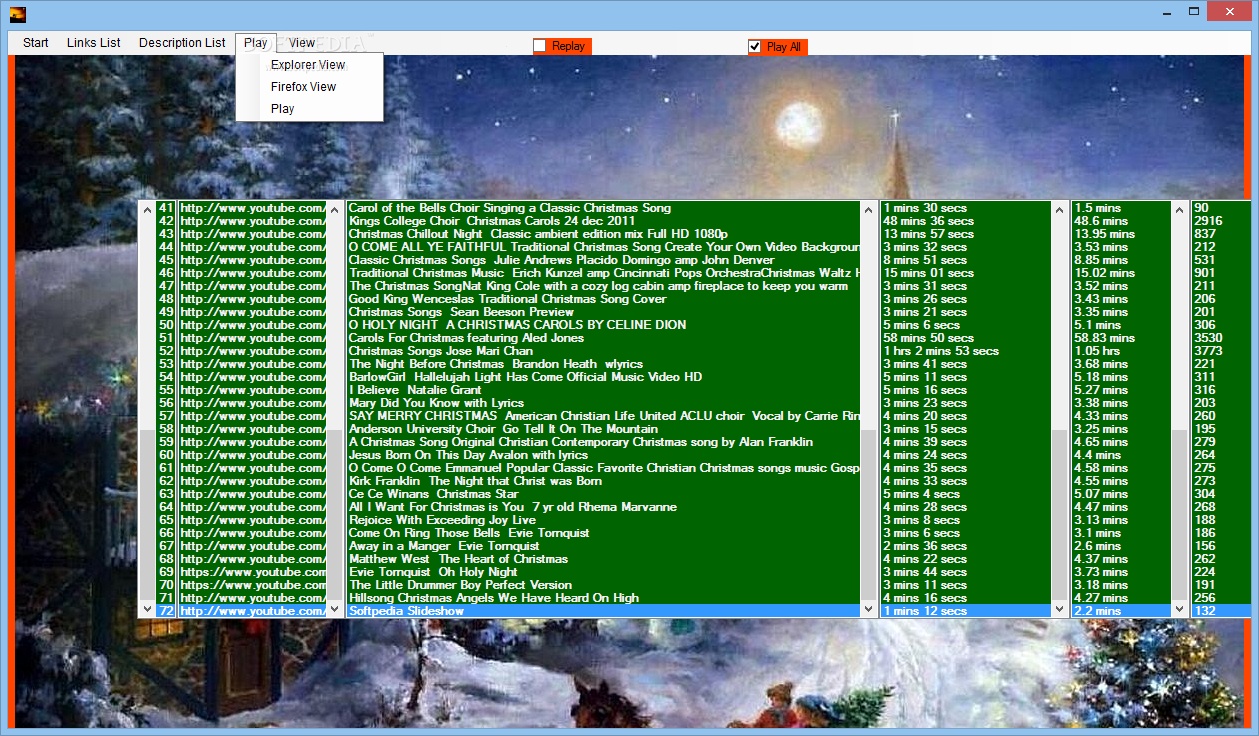
Task: Select 'Ce Ce Winans Christmas Star' row
Action: click(x=603, y=494)
